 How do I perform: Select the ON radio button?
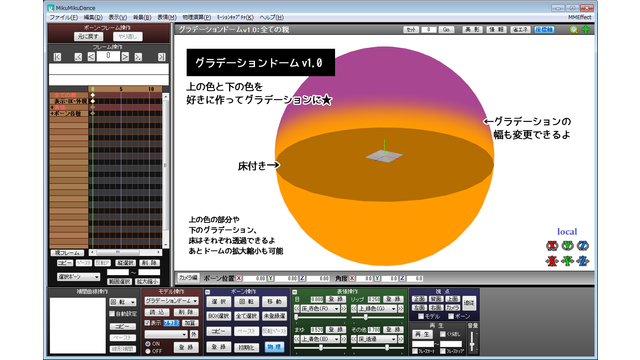tap(148, 344)
